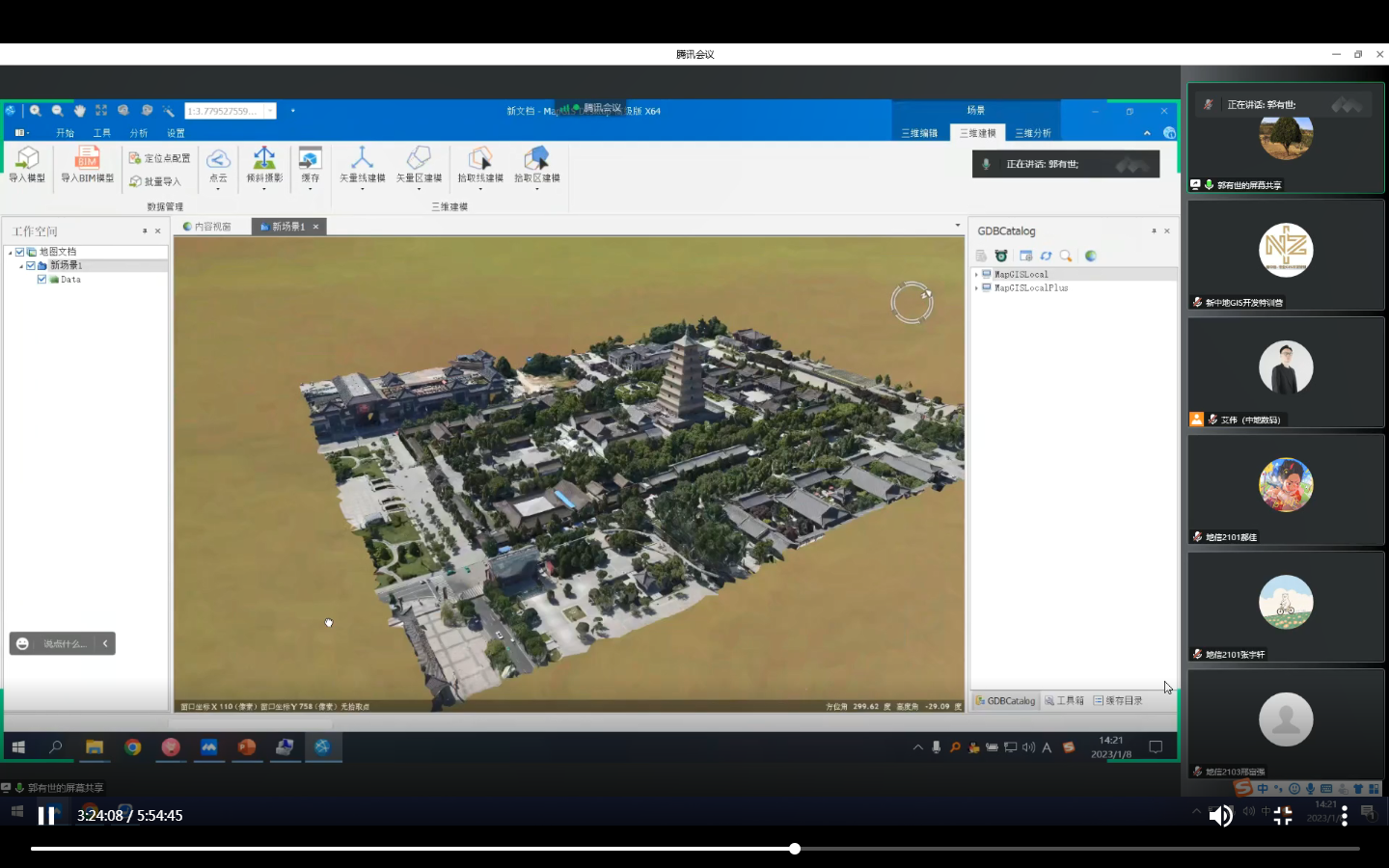
Task: Click the 倾斜摄影 oblique photography icon
Action: tap(263, 165)
